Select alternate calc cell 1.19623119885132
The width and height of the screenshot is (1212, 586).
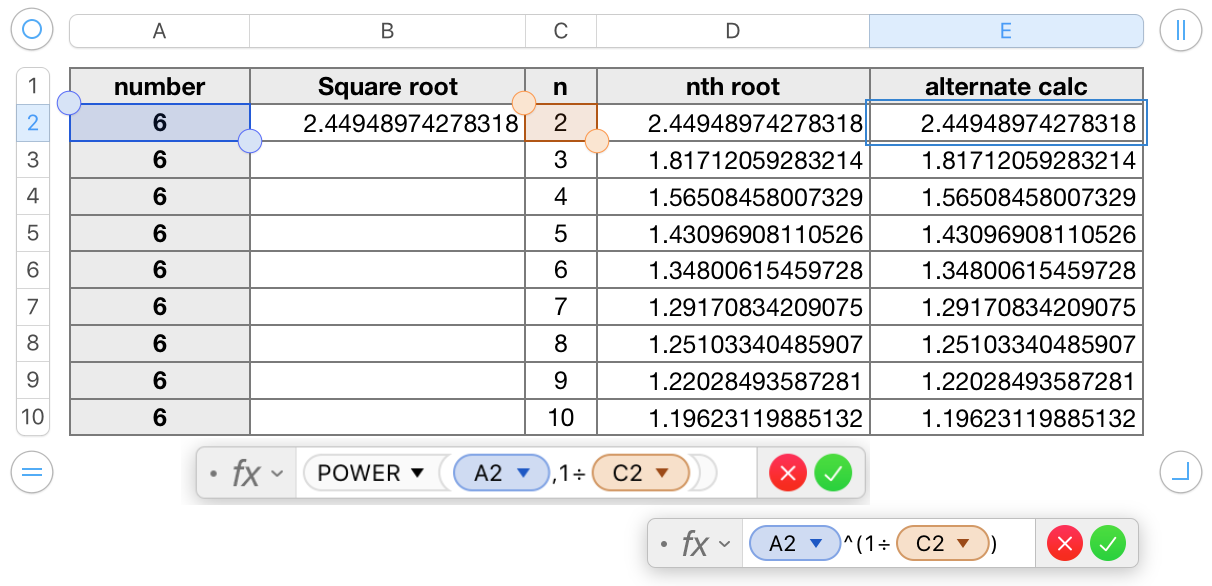click(x=1006, y=417)
